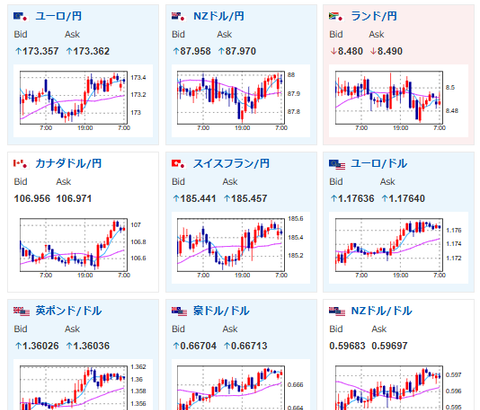Click the British Pound/Dollar flag icon
Viewport: 480px width, 410px height.
(x=22, y=312)
